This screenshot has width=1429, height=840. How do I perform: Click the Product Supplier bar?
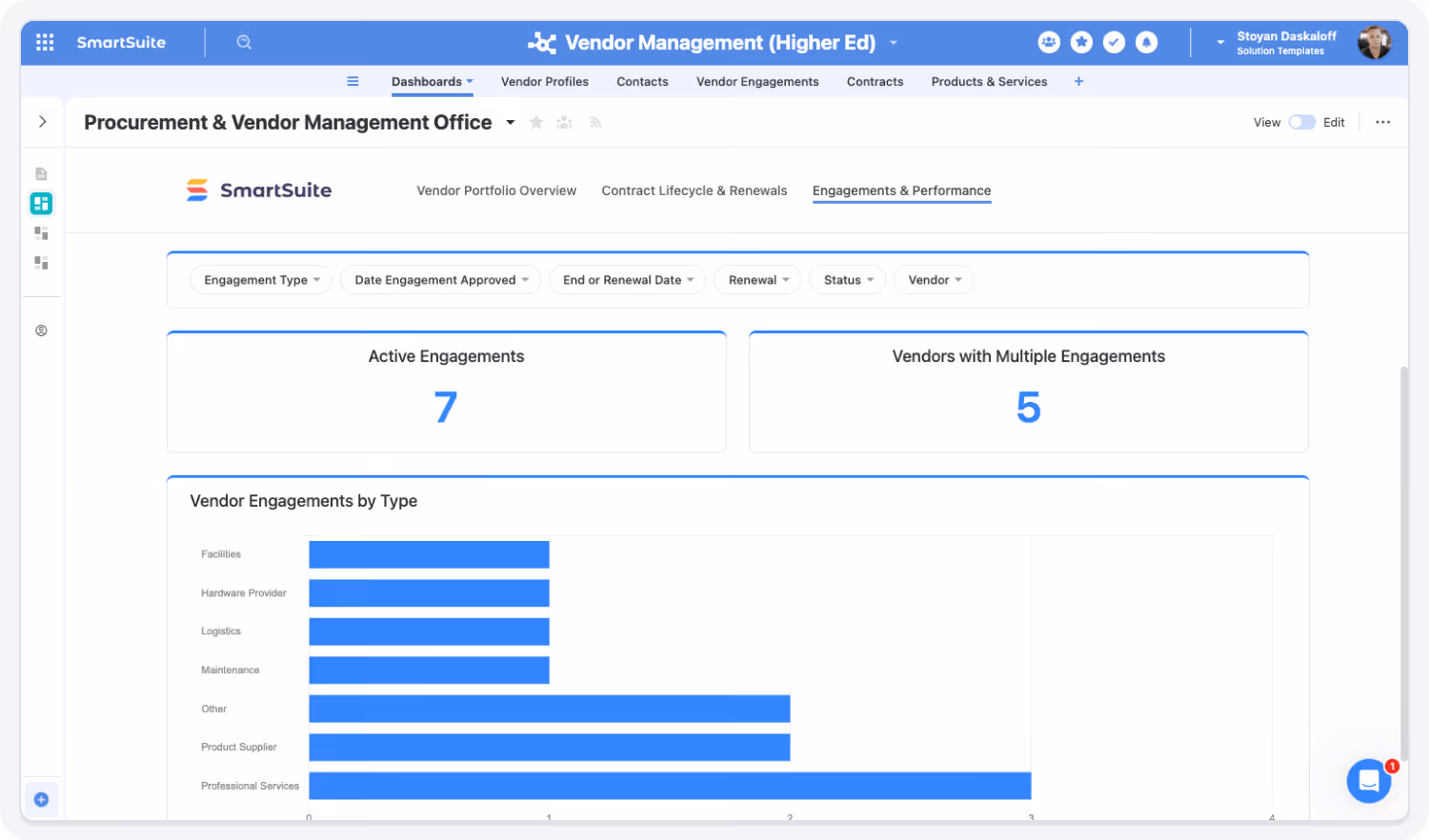tap(550, 747)
